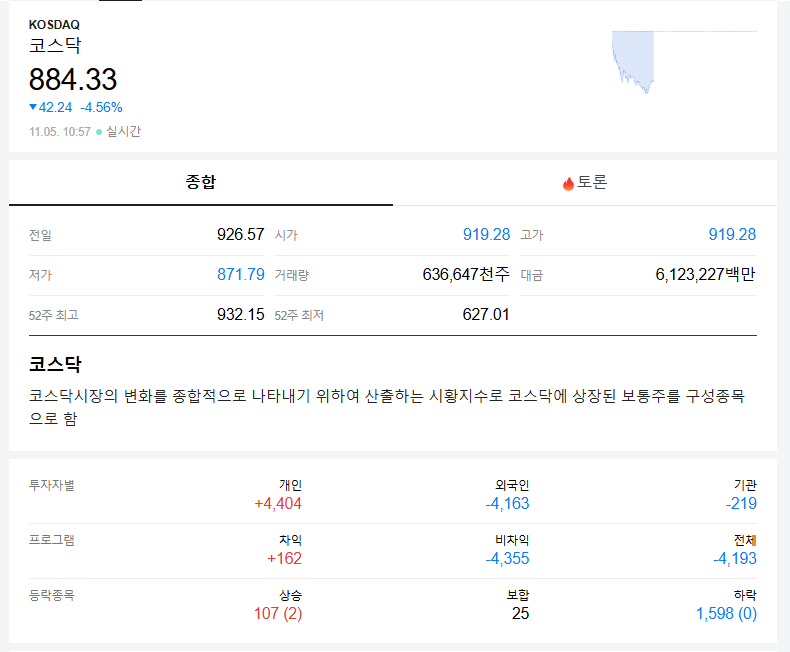Click the 고가 label

pyautogui.click(x=532, y=235)
